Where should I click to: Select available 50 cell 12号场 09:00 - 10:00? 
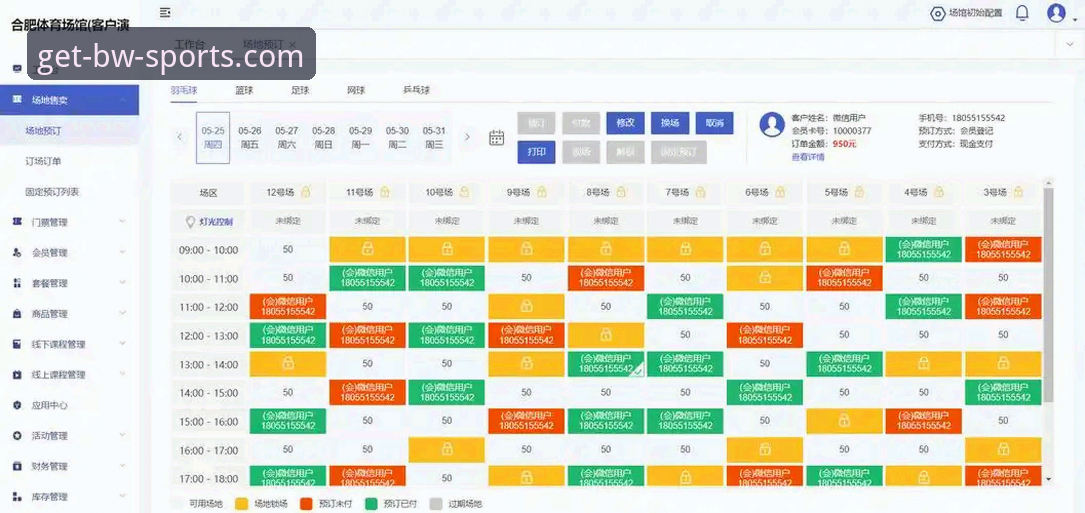click(x=288, y=249)
